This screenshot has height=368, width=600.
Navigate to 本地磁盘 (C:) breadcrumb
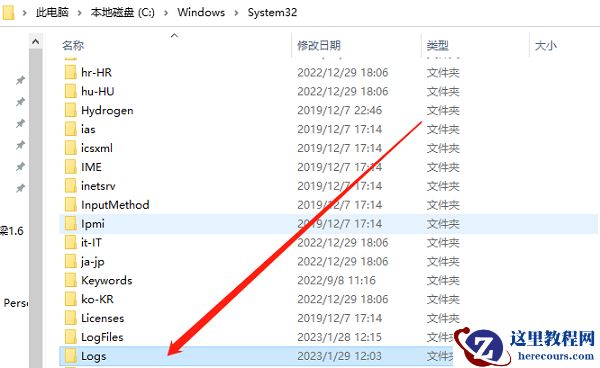pyautogui.click(x=122, y=12)
